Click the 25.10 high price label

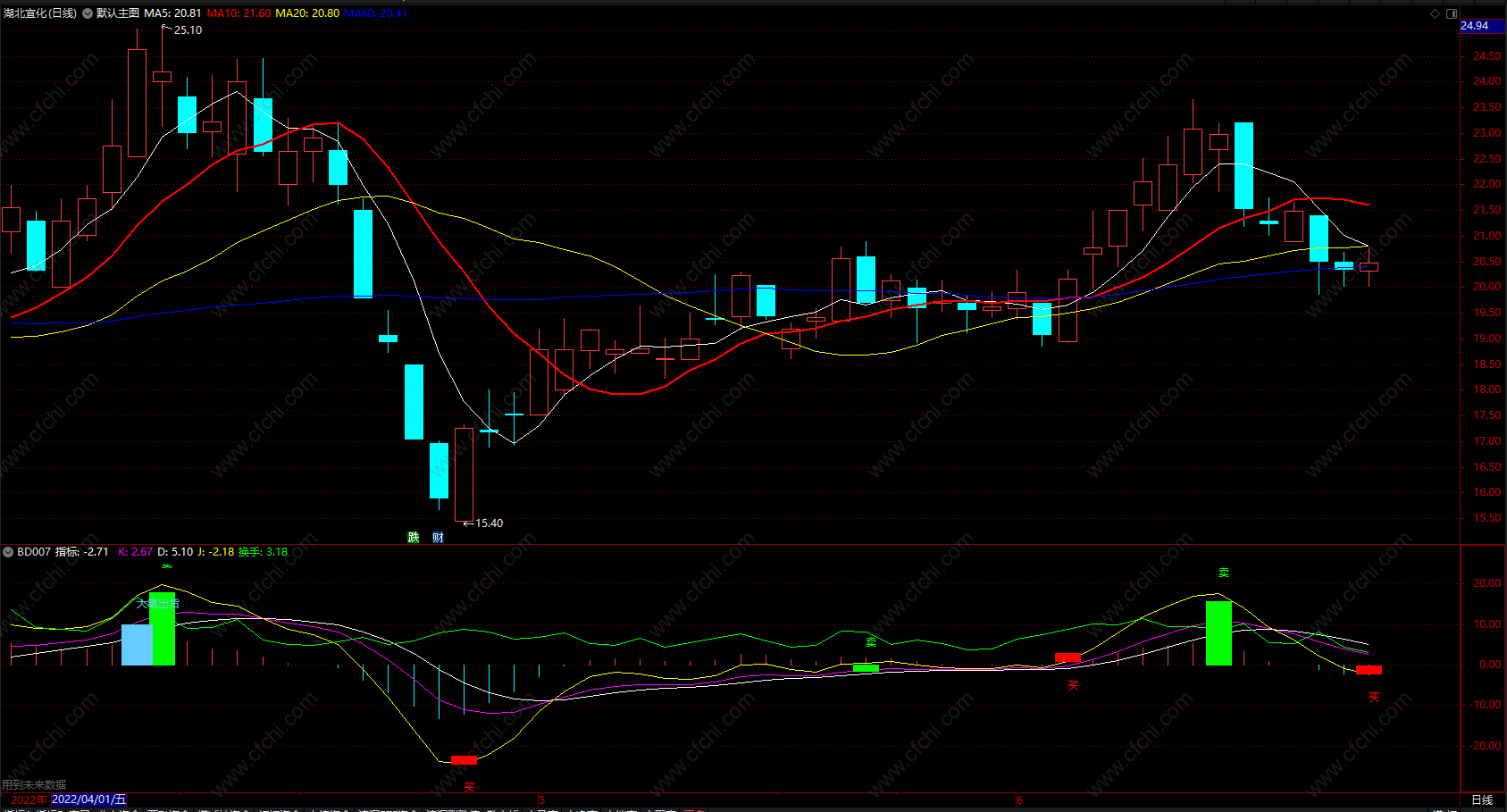pos(188,30)
